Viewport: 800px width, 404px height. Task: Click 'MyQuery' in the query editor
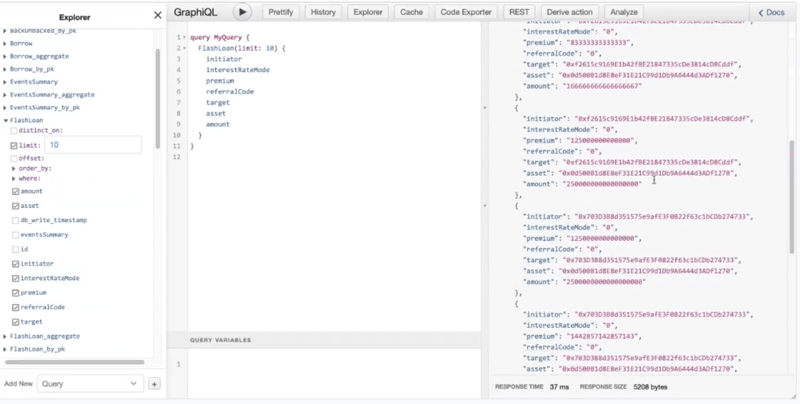click(228, 38)
